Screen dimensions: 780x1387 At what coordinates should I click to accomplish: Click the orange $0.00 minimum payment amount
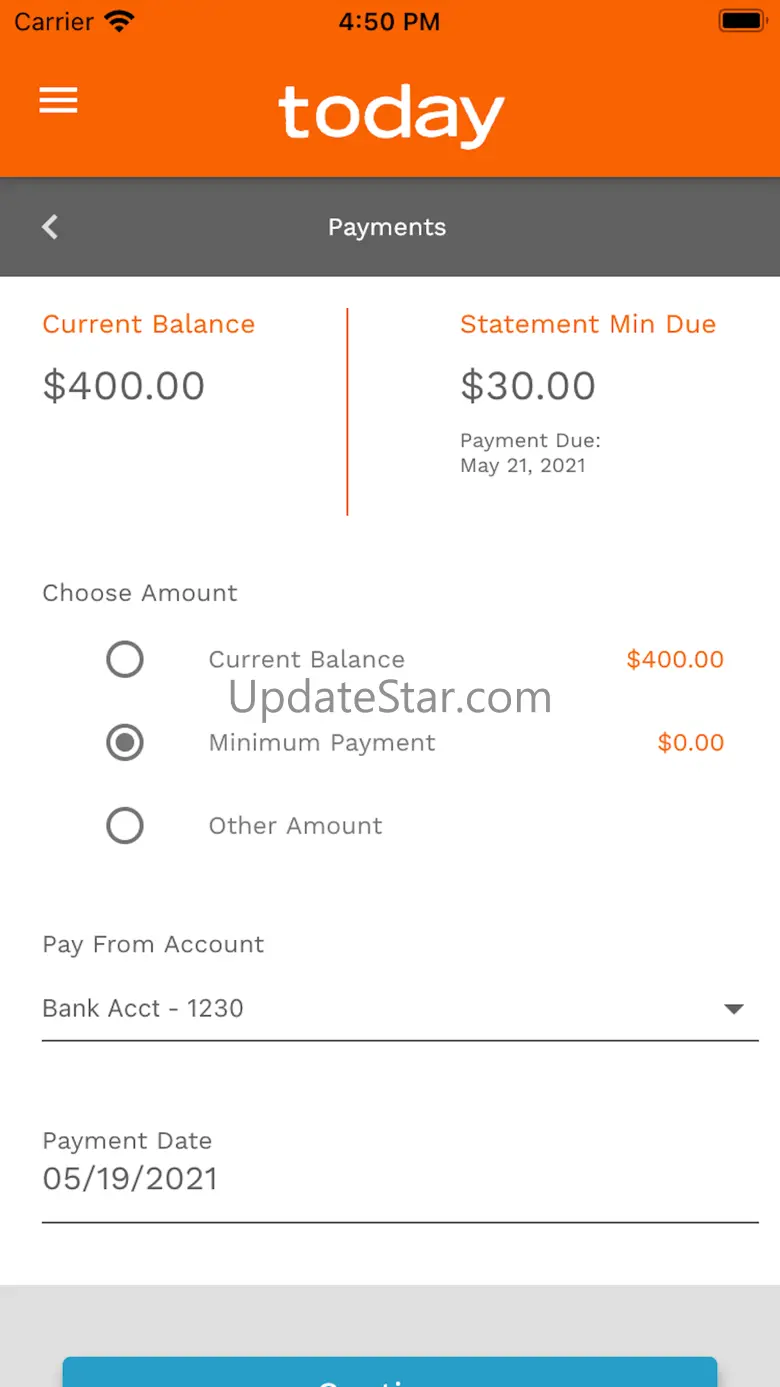[x=691, y=743]
